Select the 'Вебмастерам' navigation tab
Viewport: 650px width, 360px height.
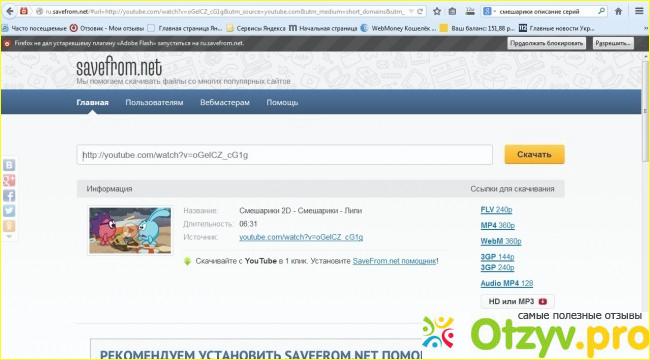pos(225,102)
